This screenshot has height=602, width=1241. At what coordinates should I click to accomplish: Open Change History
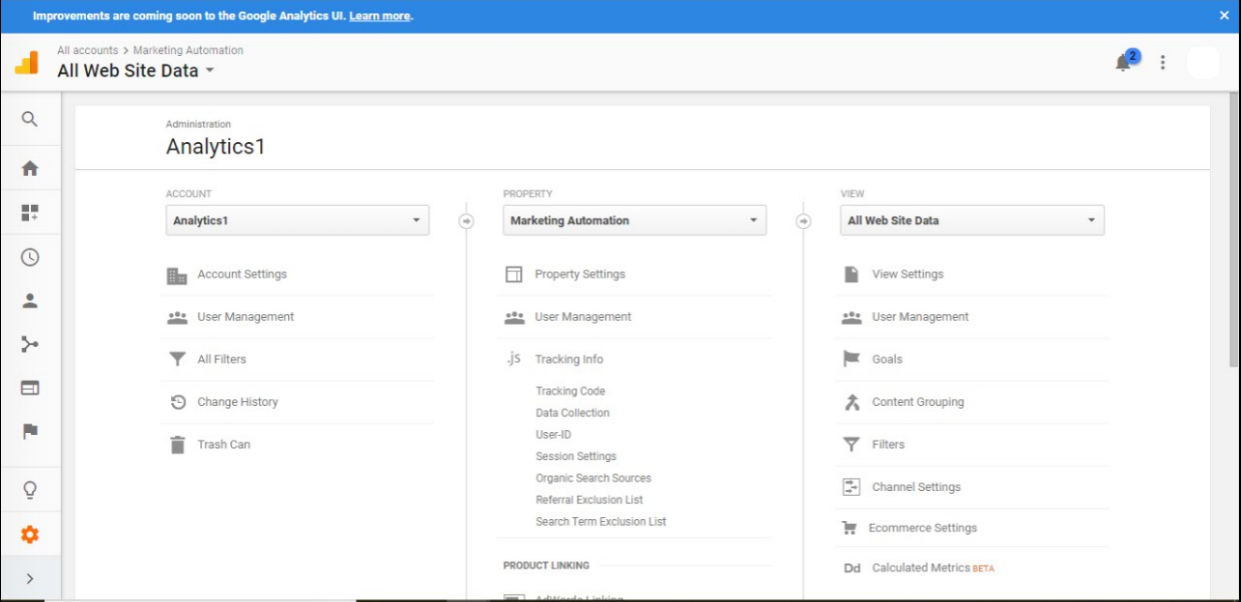[237, 402]
